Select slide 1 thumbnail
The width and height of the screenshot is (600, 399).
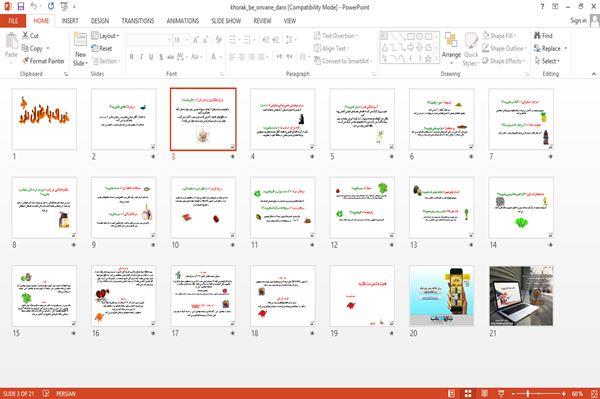(x=44, y=119)
